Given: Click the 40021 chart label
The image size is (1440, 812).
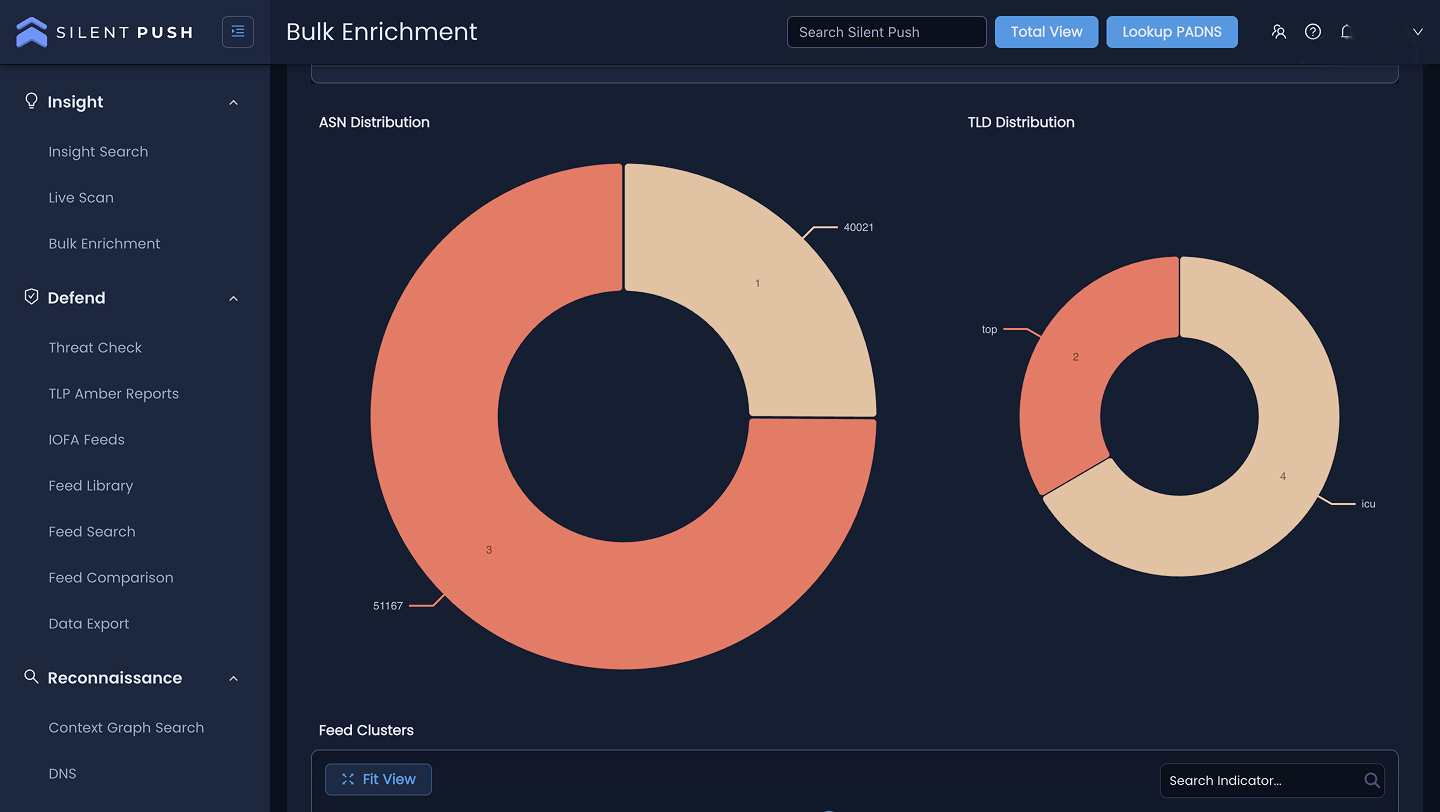Looking at the screenshot, I should [x=858, y=227].
